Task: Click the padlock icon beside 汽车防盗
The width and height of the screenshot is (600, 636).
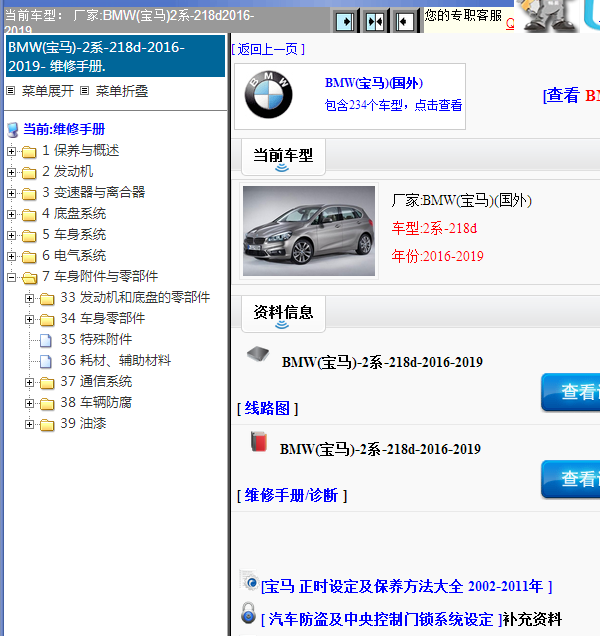Action: pyautogui.click(x=248, y=613)
